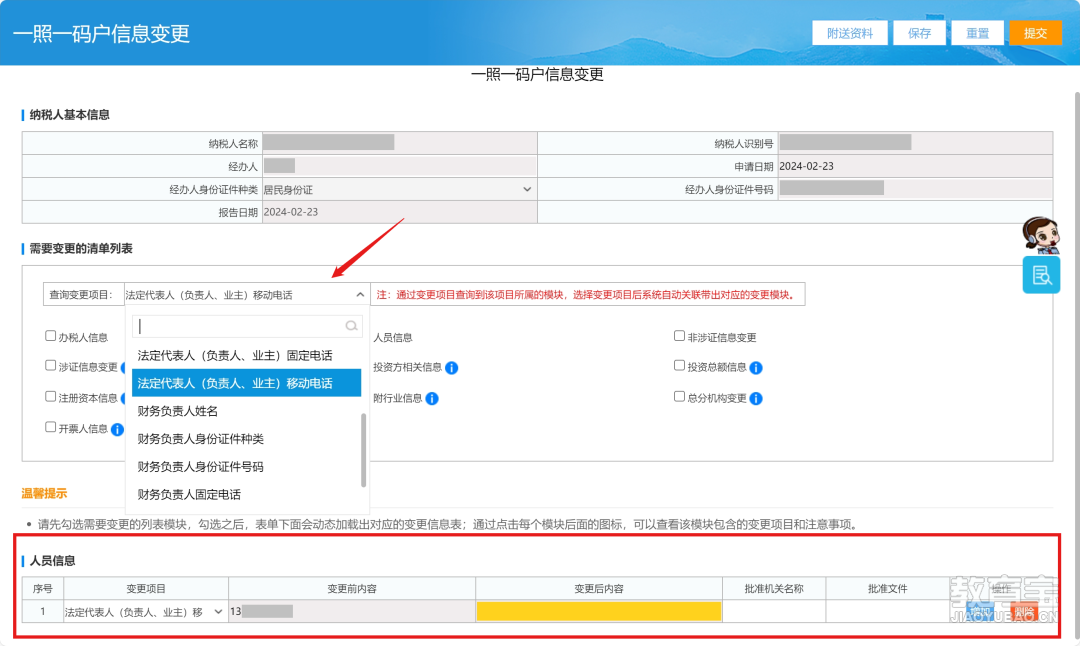Collapse the 查询变更项目 combo box
Screen dimensions: 1080x646
360,295
